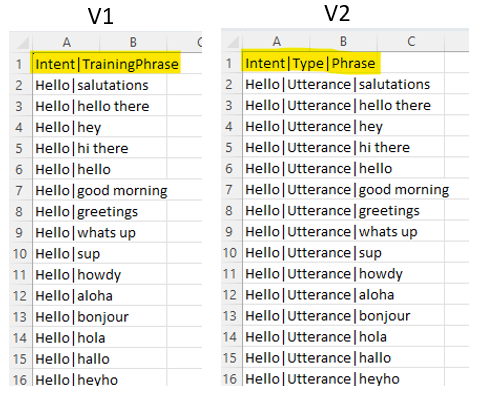Select column C header in V2 sheet

click(411, 41)
